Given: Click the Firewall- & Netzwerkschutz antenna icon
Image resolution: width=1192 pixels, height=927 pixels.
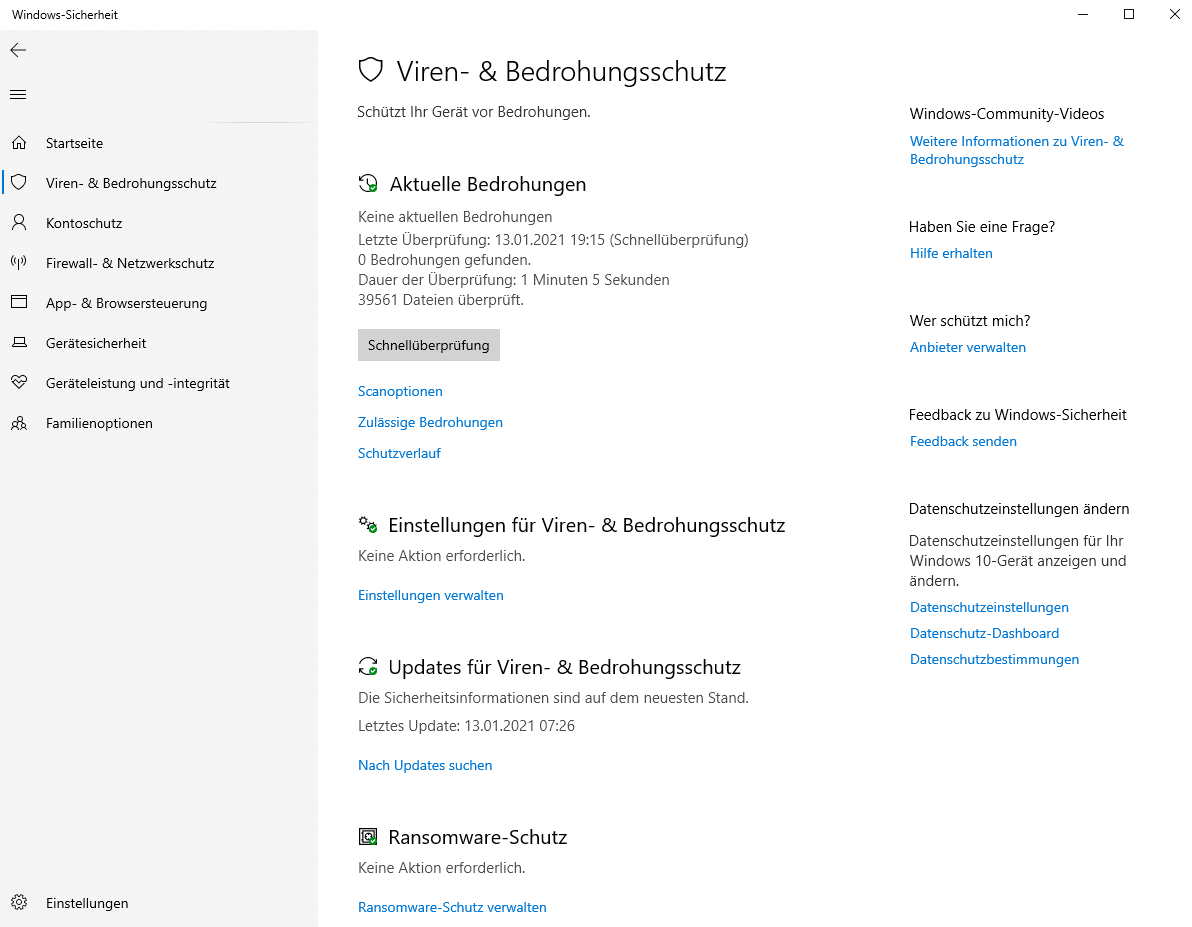Looking at the screenshot, I should [19, 263].
